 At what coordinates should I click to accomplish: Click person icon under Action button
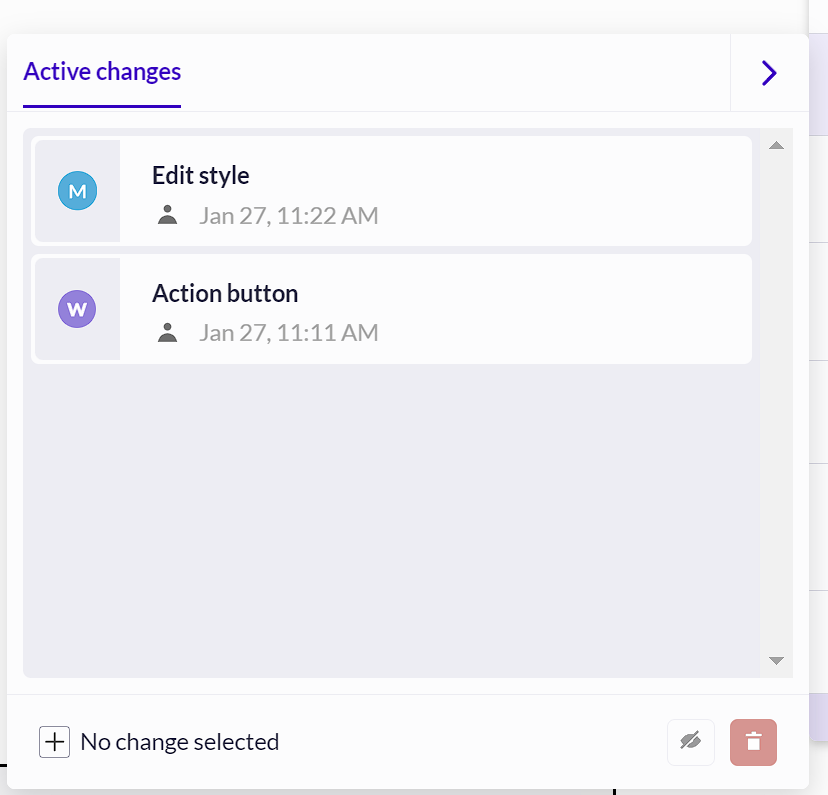(x=167, y=333)
